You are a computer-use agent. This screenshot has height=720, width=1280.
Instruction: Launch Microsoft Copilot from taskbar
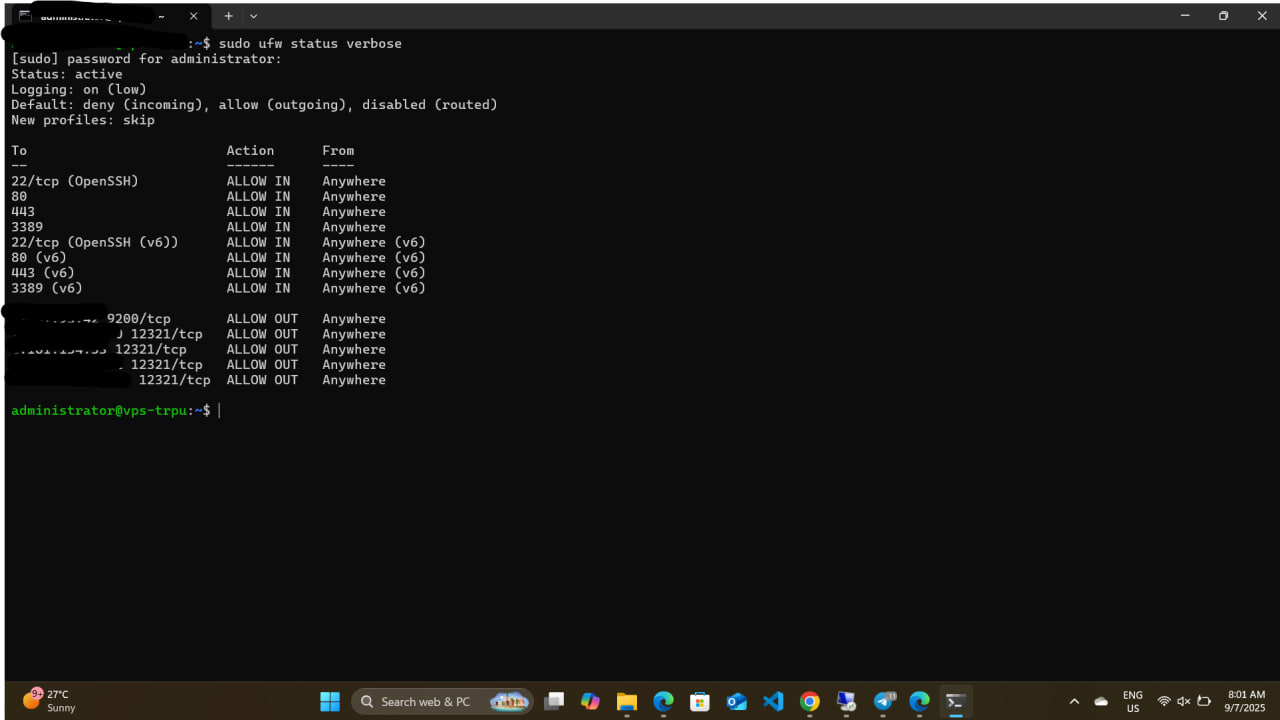(590, 702)
